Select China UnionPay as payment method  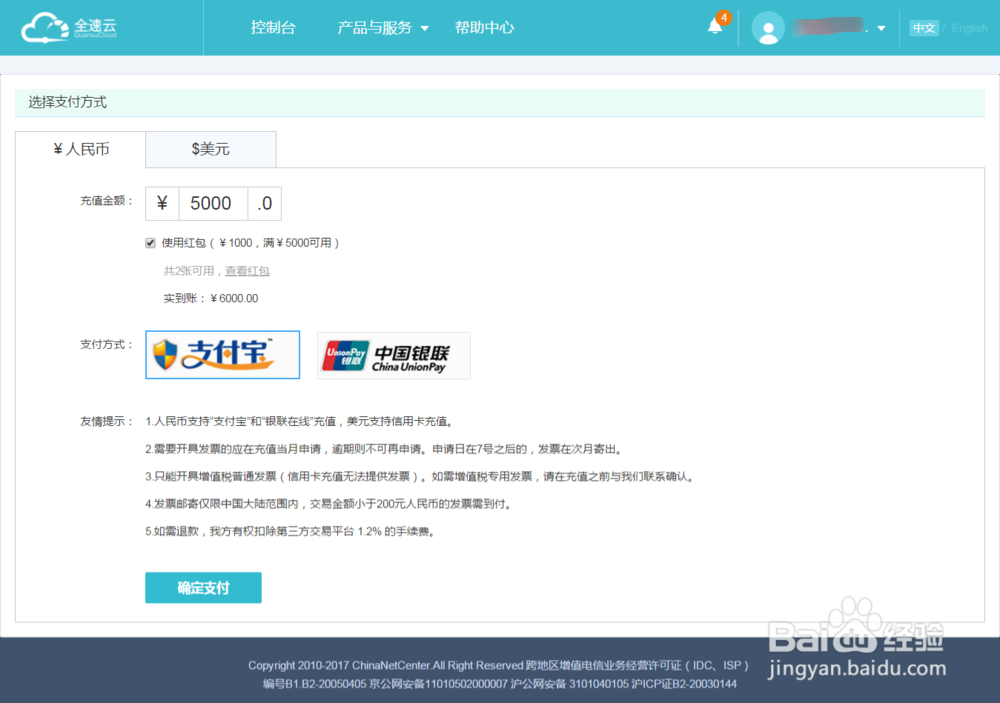pos(393,355)
